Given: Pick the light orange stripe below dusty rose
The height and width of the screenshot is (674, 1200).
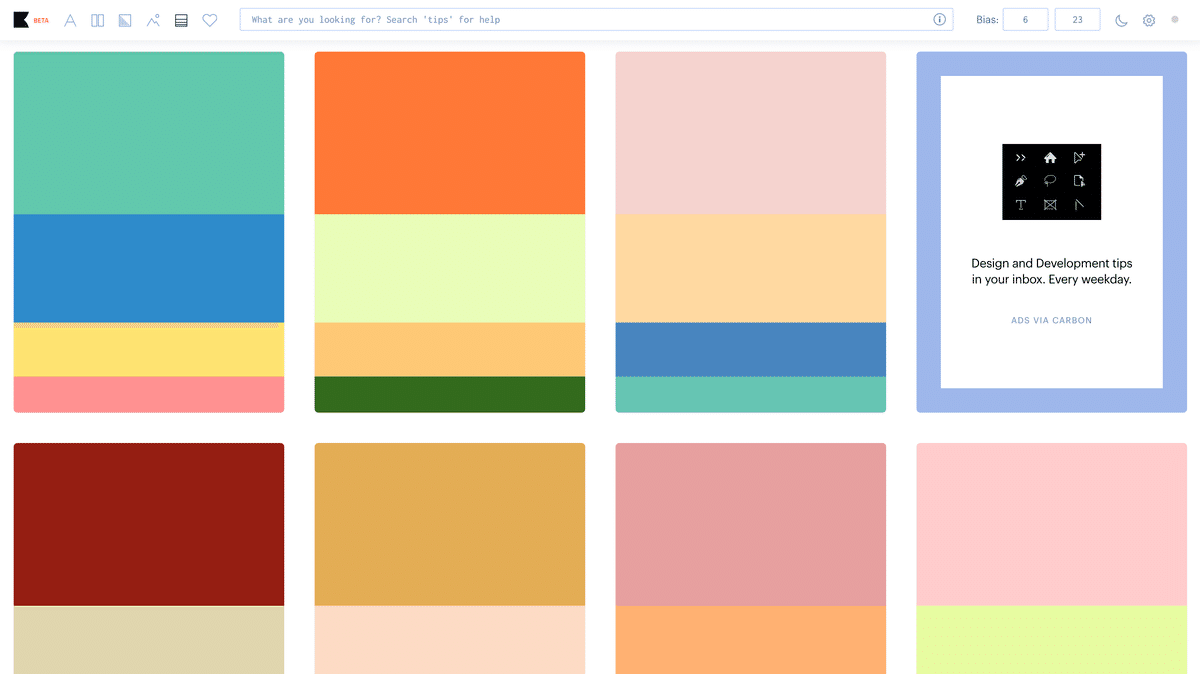Looking at the screenshot, I should (x=751, y=640).
